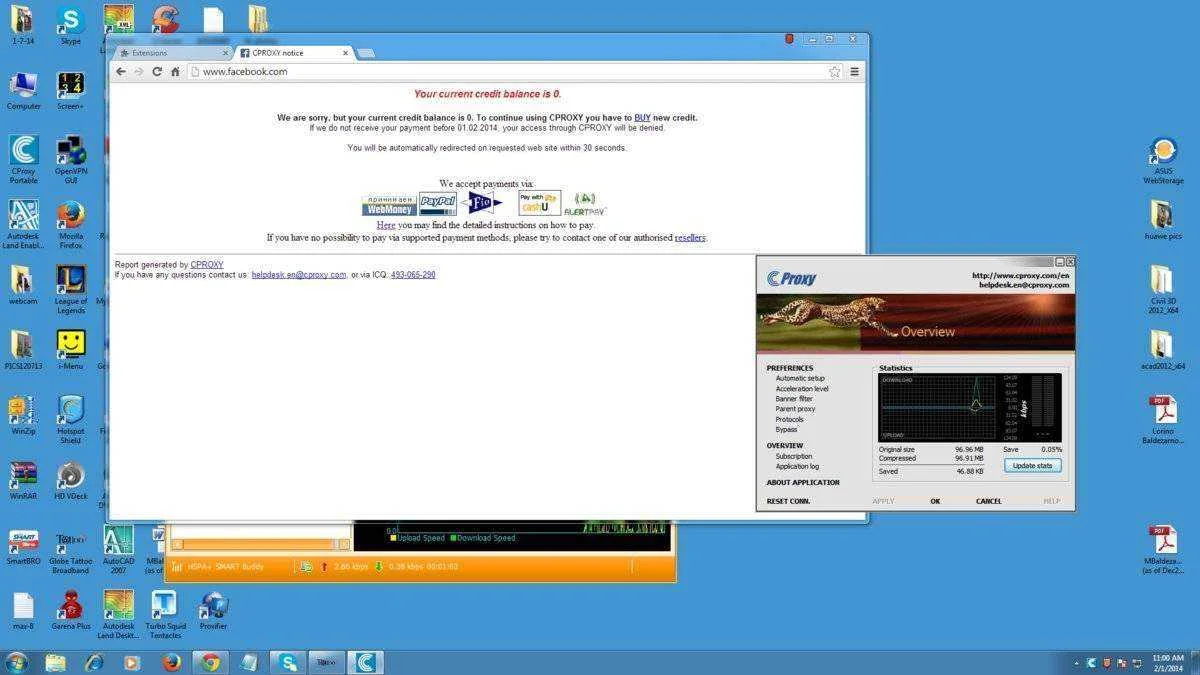1200x675 pixels.
Task: Open the huawei pics folder on the desktop
Action: 1162,220
